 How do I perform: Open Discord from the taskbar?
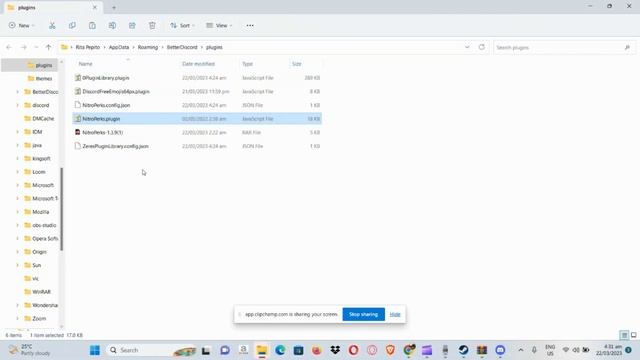pyautogui.click(x=500, y=350)
